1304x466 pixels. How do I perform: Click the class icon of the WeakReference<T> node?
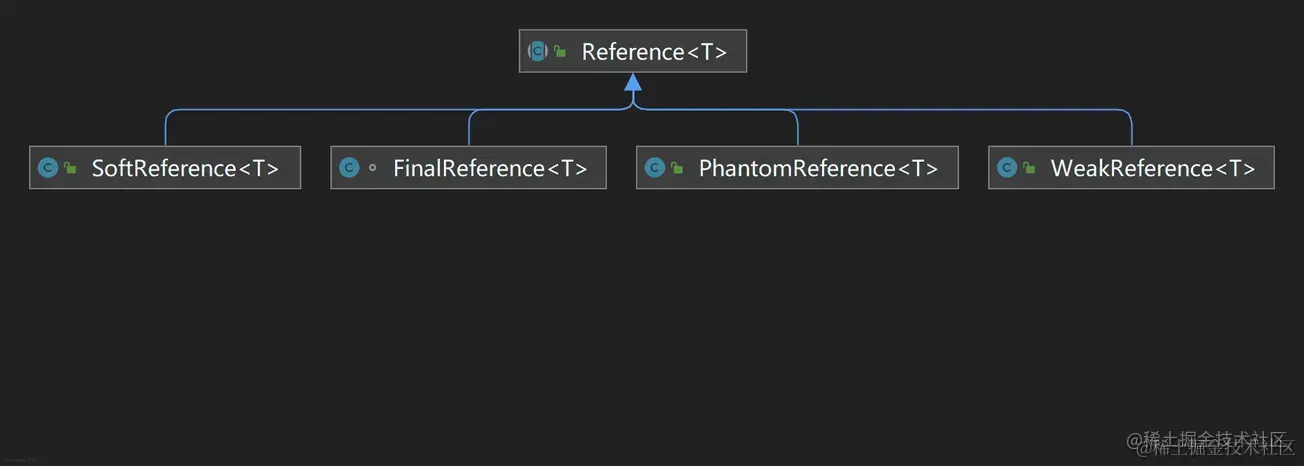pyautogui.click(x=1006, y=168)
